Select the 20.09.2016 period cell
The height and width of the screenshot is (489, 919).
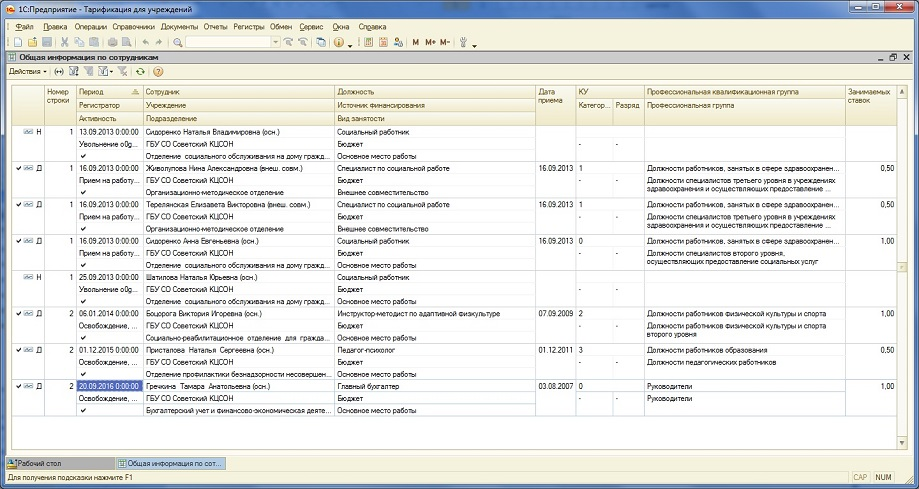pyautogui.click(x=108, y=386)
